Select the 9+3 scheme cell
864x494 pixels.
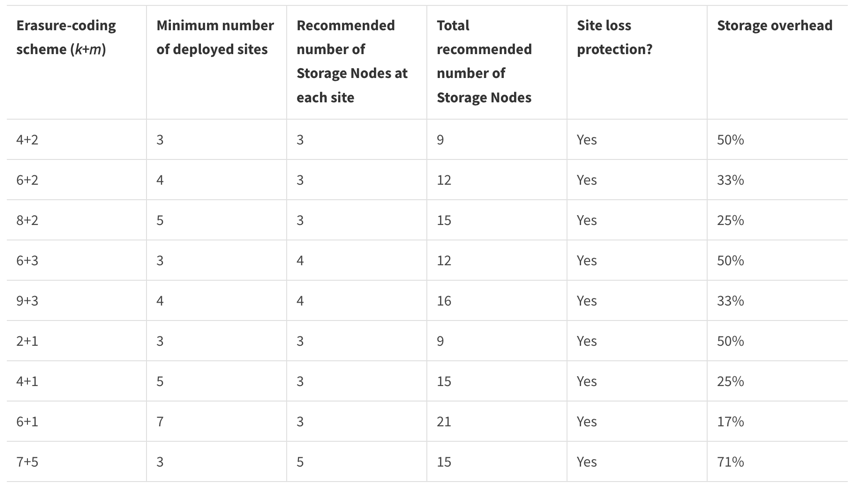[x=27, y=301]
